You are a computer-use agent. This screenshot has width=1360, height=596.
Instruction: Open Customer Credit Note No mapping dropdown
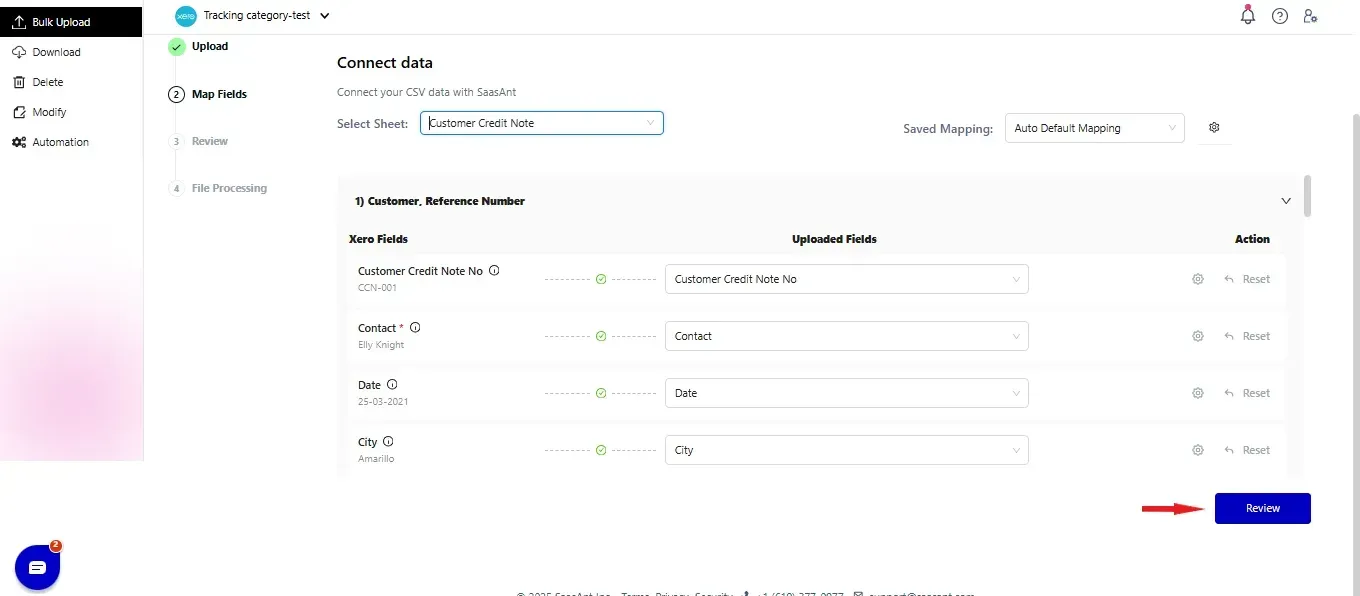point(846,279)
